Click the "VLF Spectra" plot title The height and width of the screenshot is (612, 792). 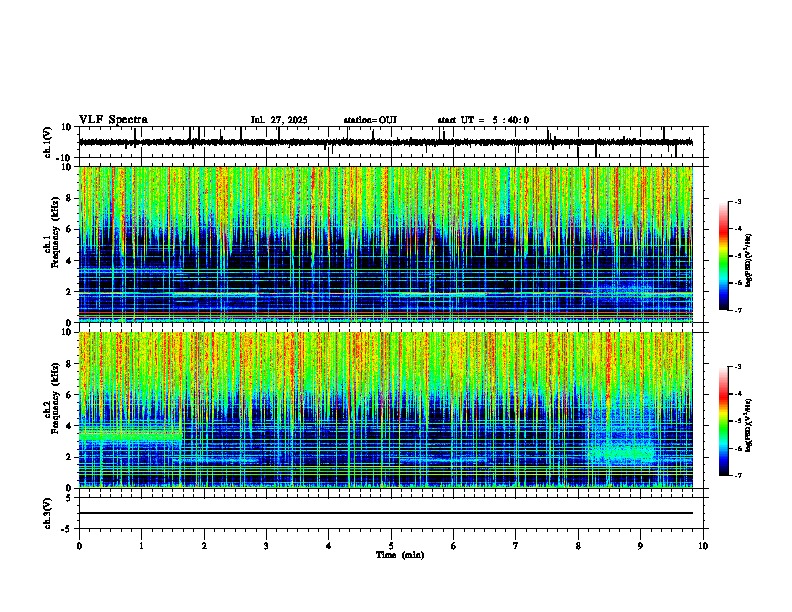[113, 120]
